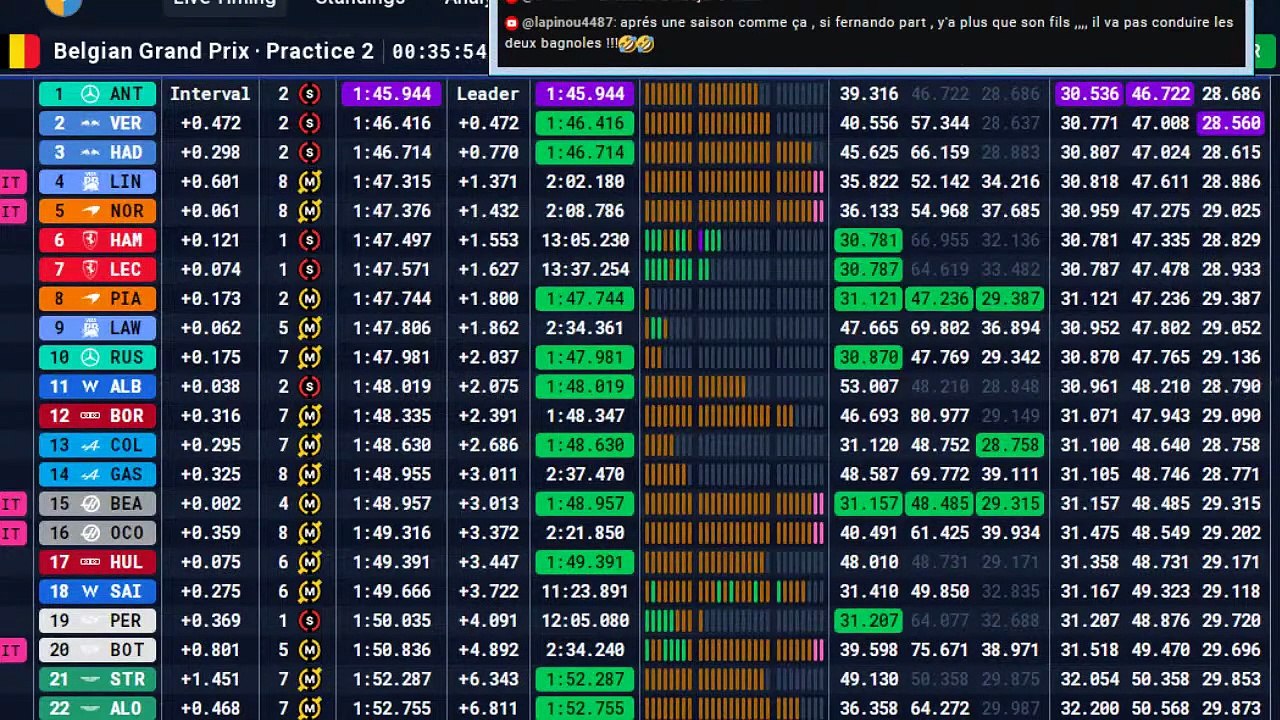Select the GAS driver badge
Image resolution: width=1280 pixels, height=720 pixels.
pos(98,474)
